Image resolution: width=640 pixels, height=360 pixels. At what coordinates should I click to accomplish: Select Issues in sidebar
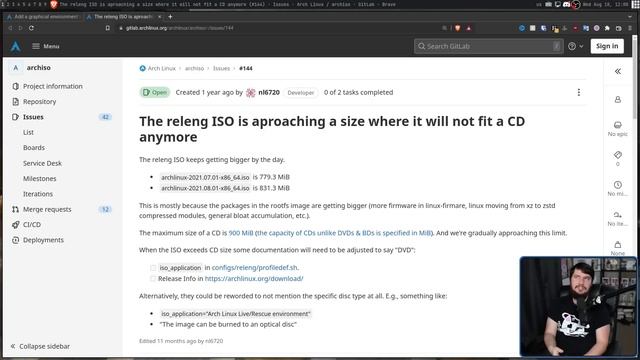(33, 117)
